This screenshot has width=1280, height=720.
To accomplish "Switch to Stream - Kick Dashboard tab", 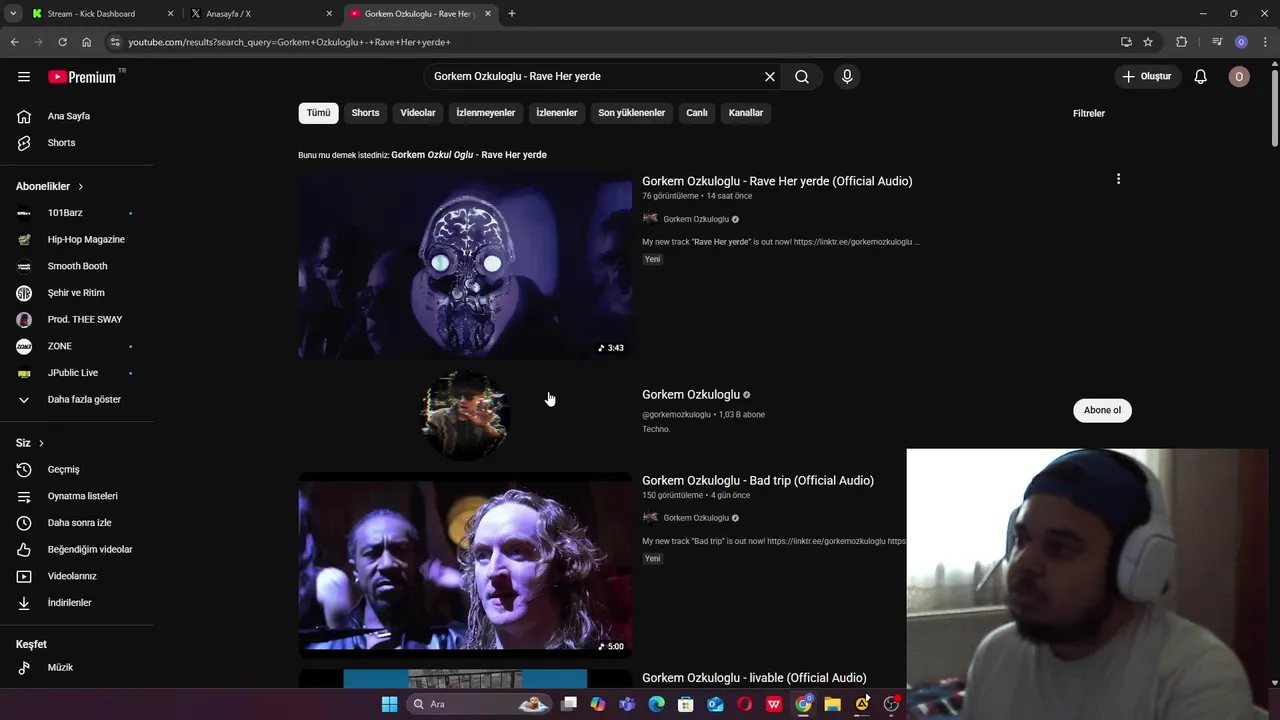I will click(100, 14).
